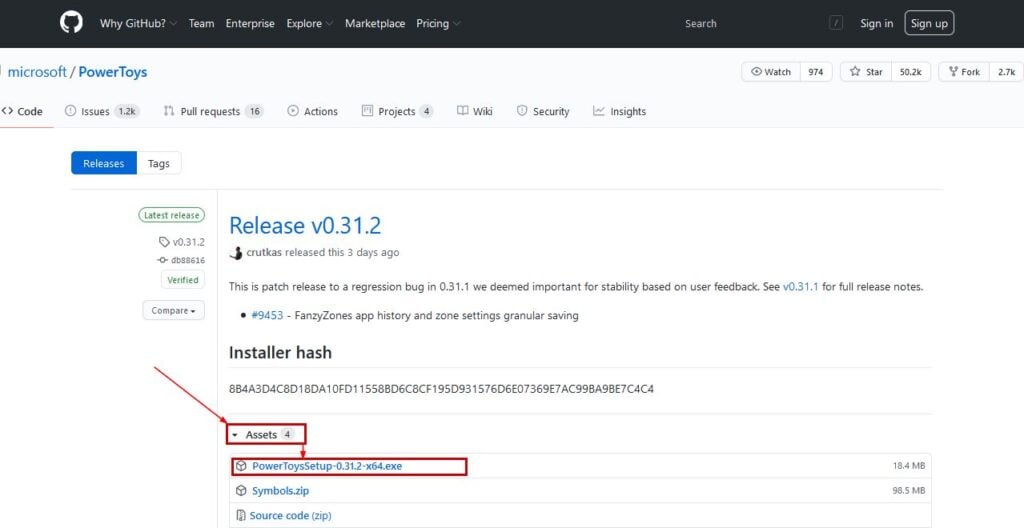Select the installer hash text
The width and height of the screenshot is (1024, 528).
(x=441, y=389)
